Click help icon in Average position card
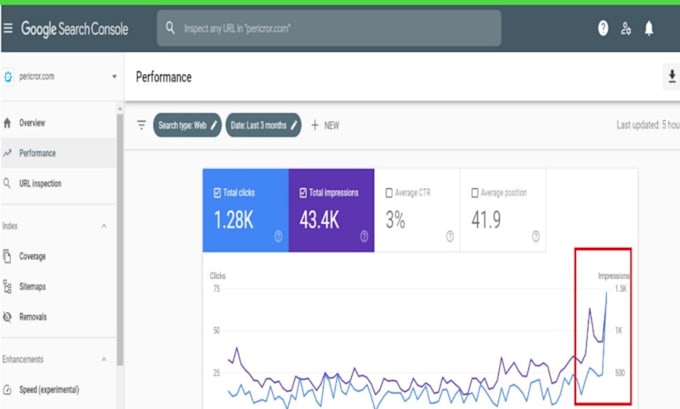Image resolution: width=680 pixels, height=409 pixels. tap(536, 236)
